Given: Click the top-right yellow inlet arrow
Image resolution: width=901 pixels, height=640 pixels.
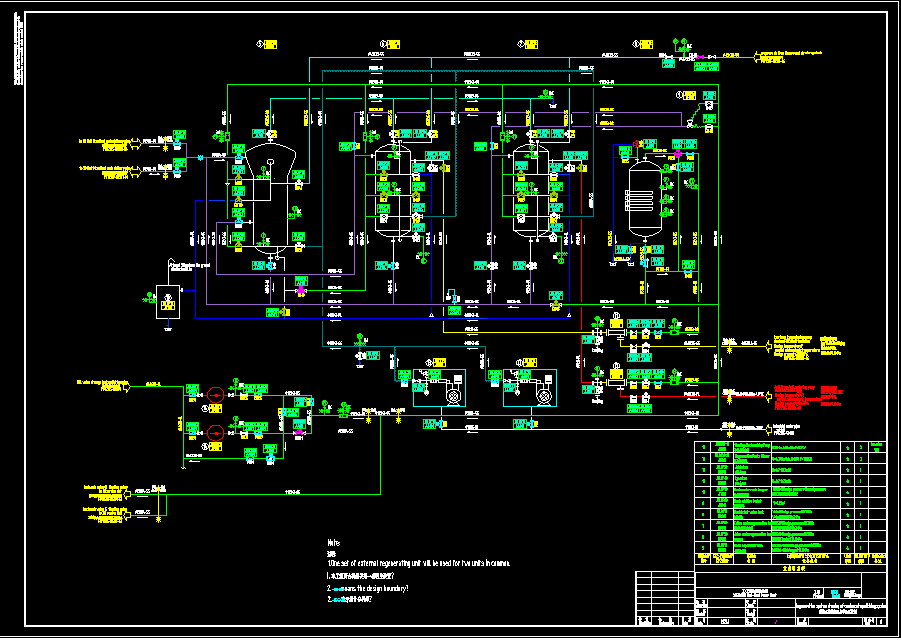Looking at the screenshot, I should tap(757, 56).
